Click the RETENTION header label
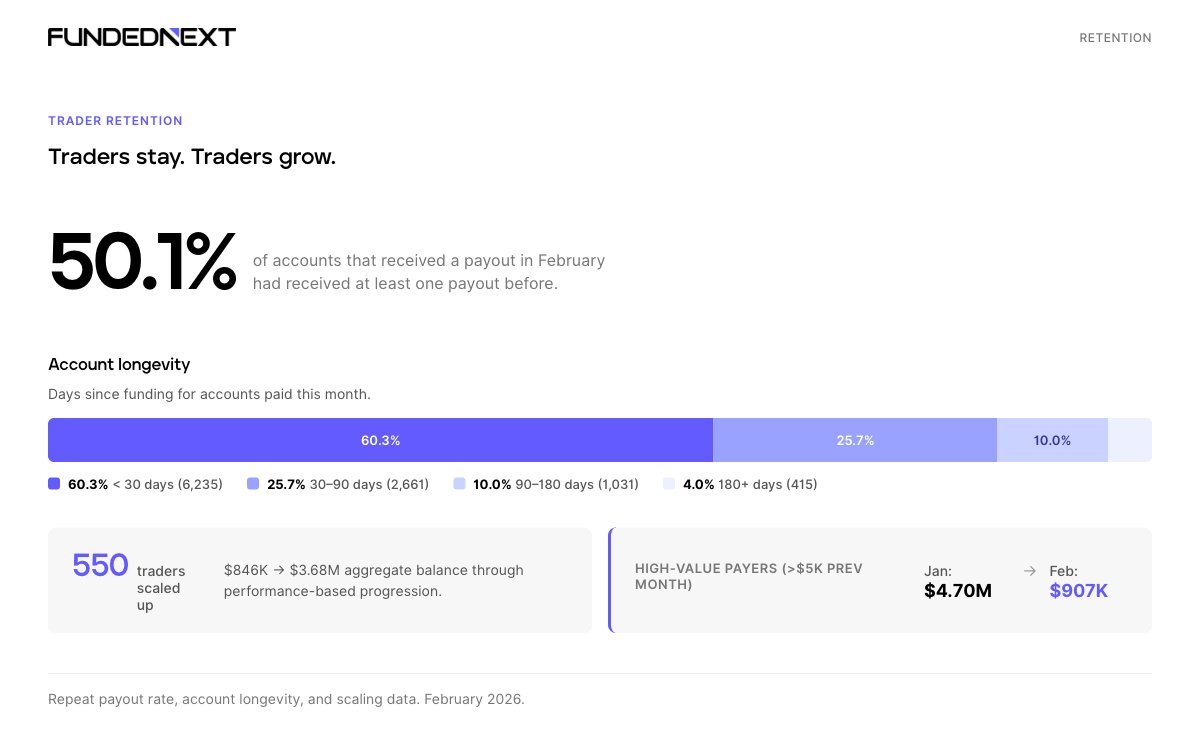 1115,38
